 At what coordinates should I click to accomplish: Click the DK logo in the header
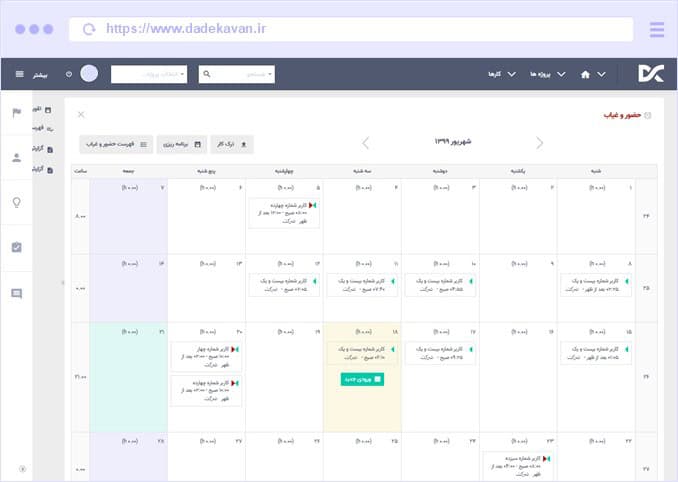[x=649, y=73]
